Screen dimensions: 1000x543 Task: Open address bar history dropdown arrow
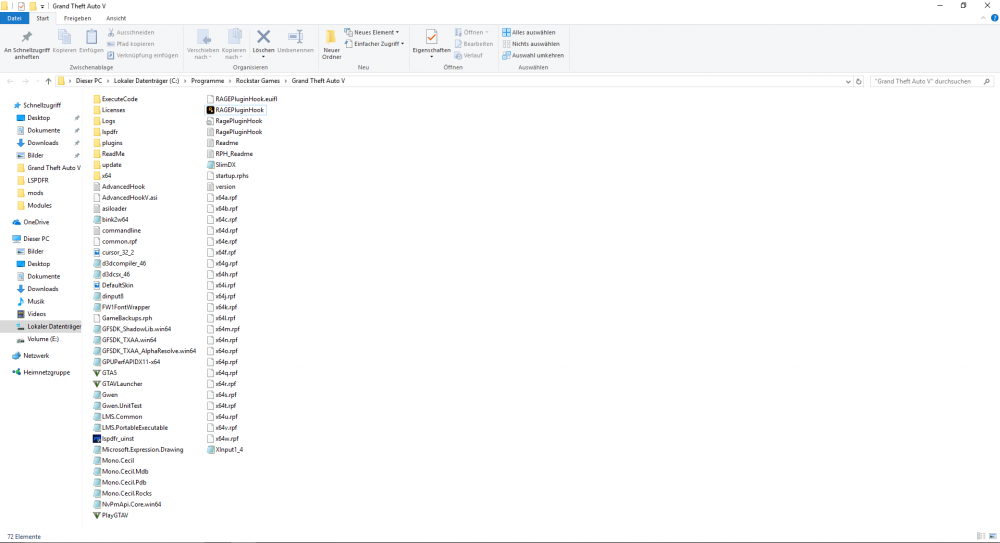848,82
